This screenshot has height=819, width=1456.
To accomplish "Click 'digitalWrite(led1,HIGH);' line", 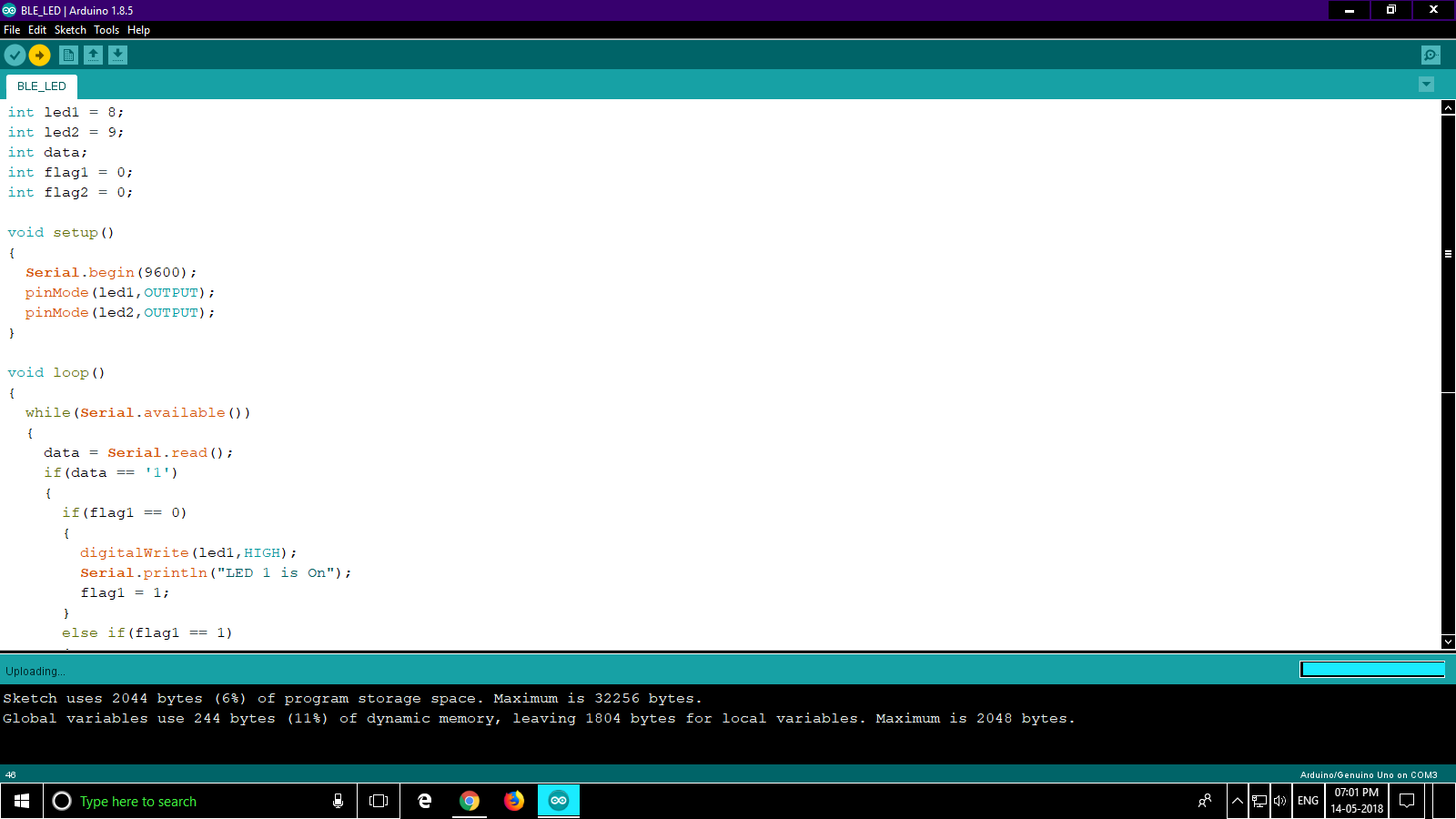I will [188, 552].
